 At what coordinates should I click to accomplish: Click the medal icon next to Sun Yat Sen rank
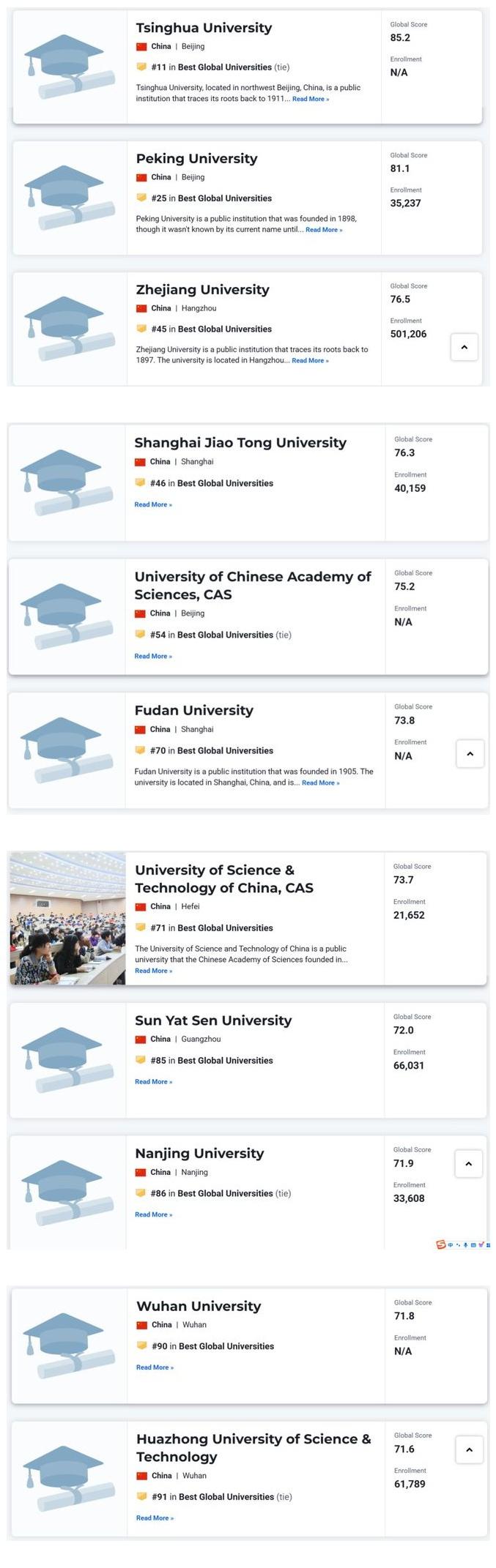(142, 1060)
